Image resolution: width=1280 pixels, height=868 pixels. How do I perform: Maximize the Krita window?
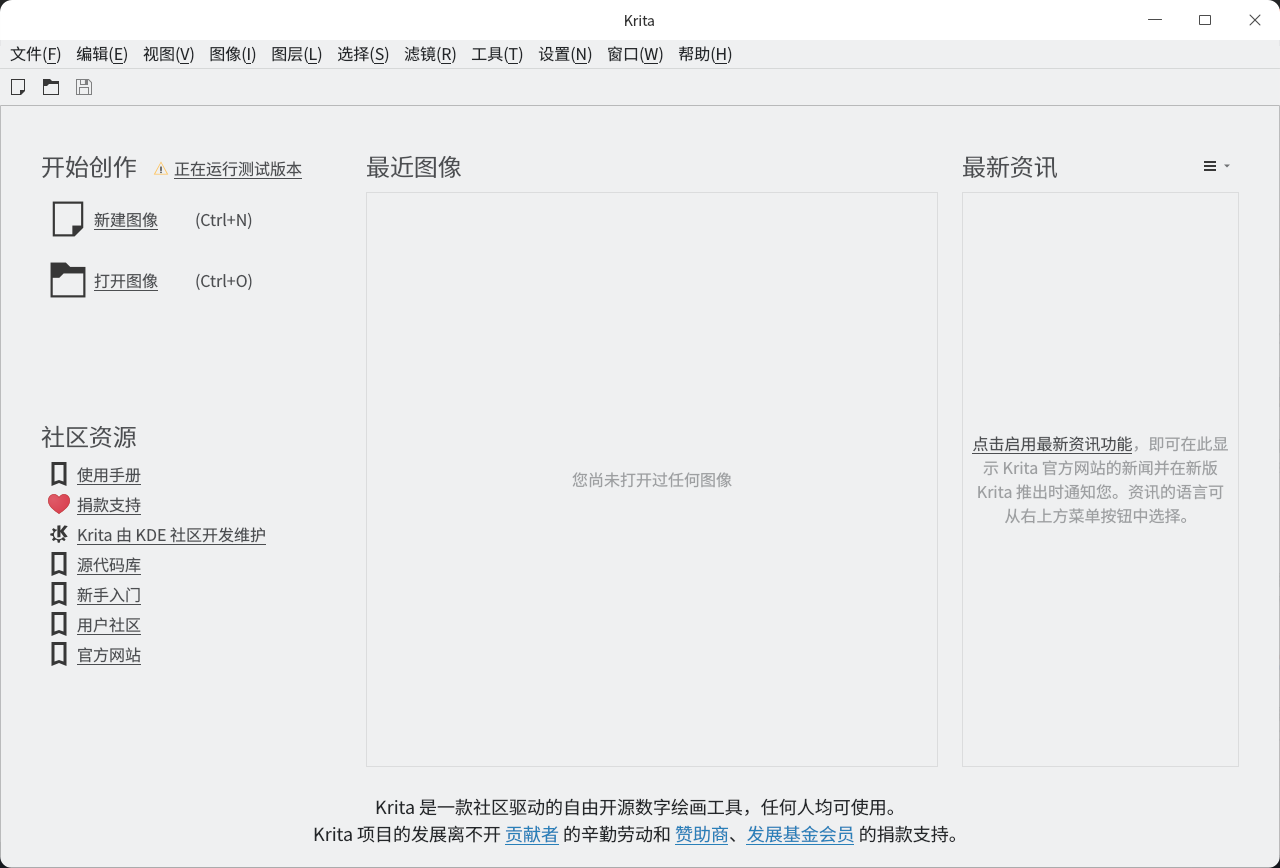point(1205,20)
